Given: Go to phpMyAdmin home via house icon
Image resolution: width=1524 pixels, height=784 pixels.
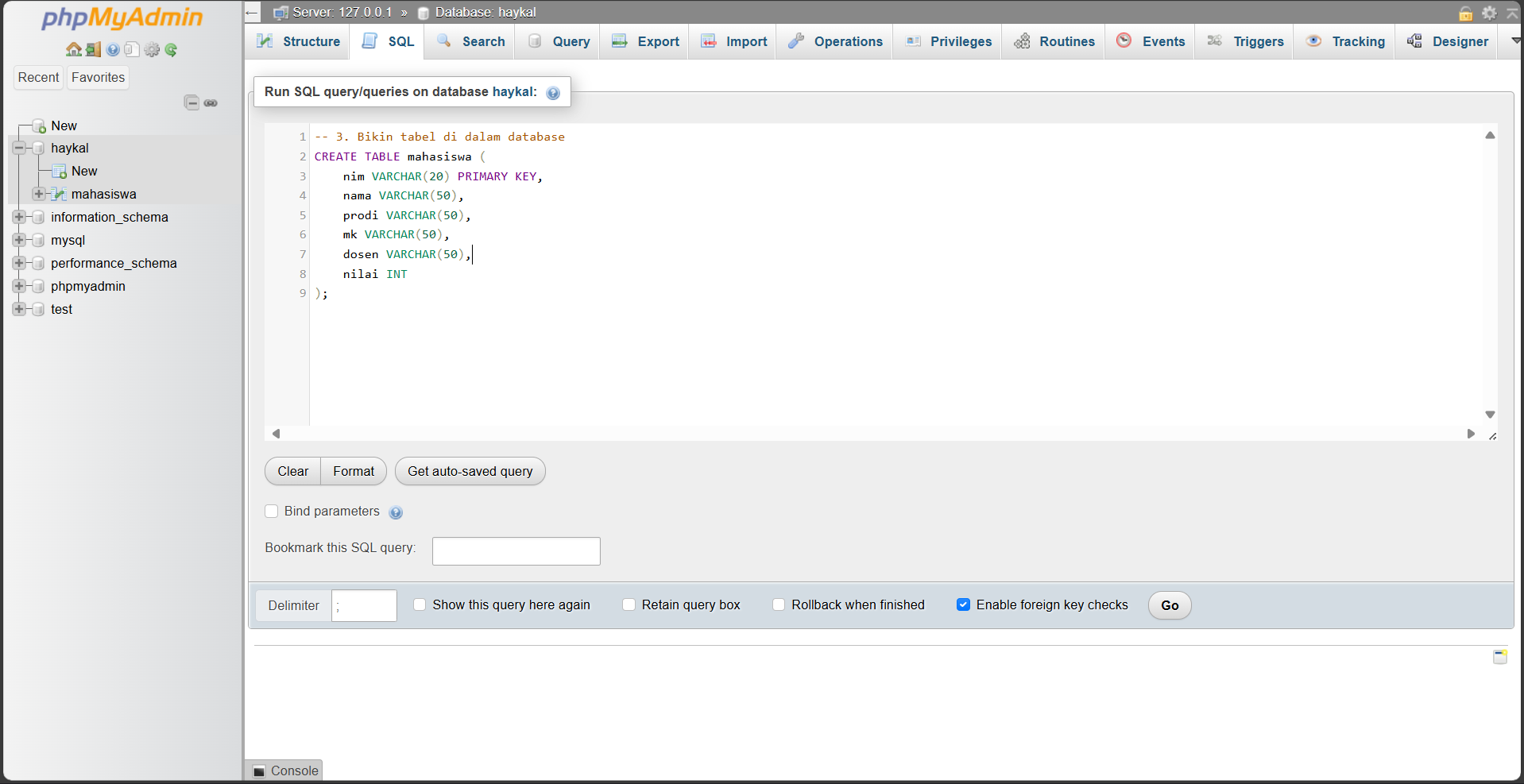Looking at the screenshot, I should click(x=74, y=49).
